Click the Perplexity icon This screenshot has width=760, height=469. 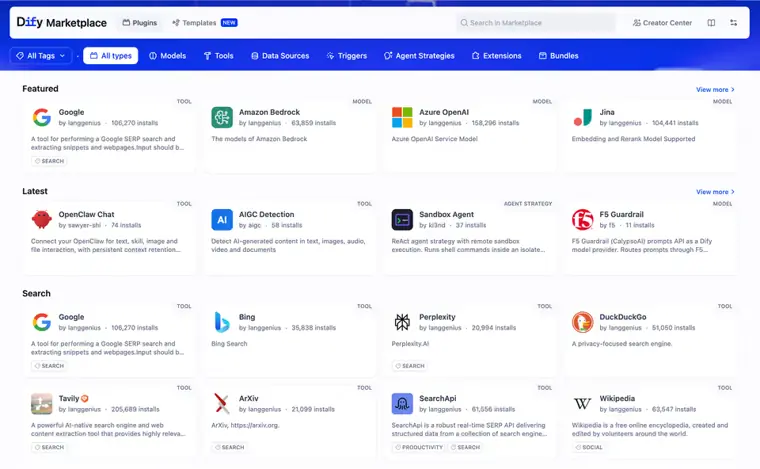pos(402,322)
